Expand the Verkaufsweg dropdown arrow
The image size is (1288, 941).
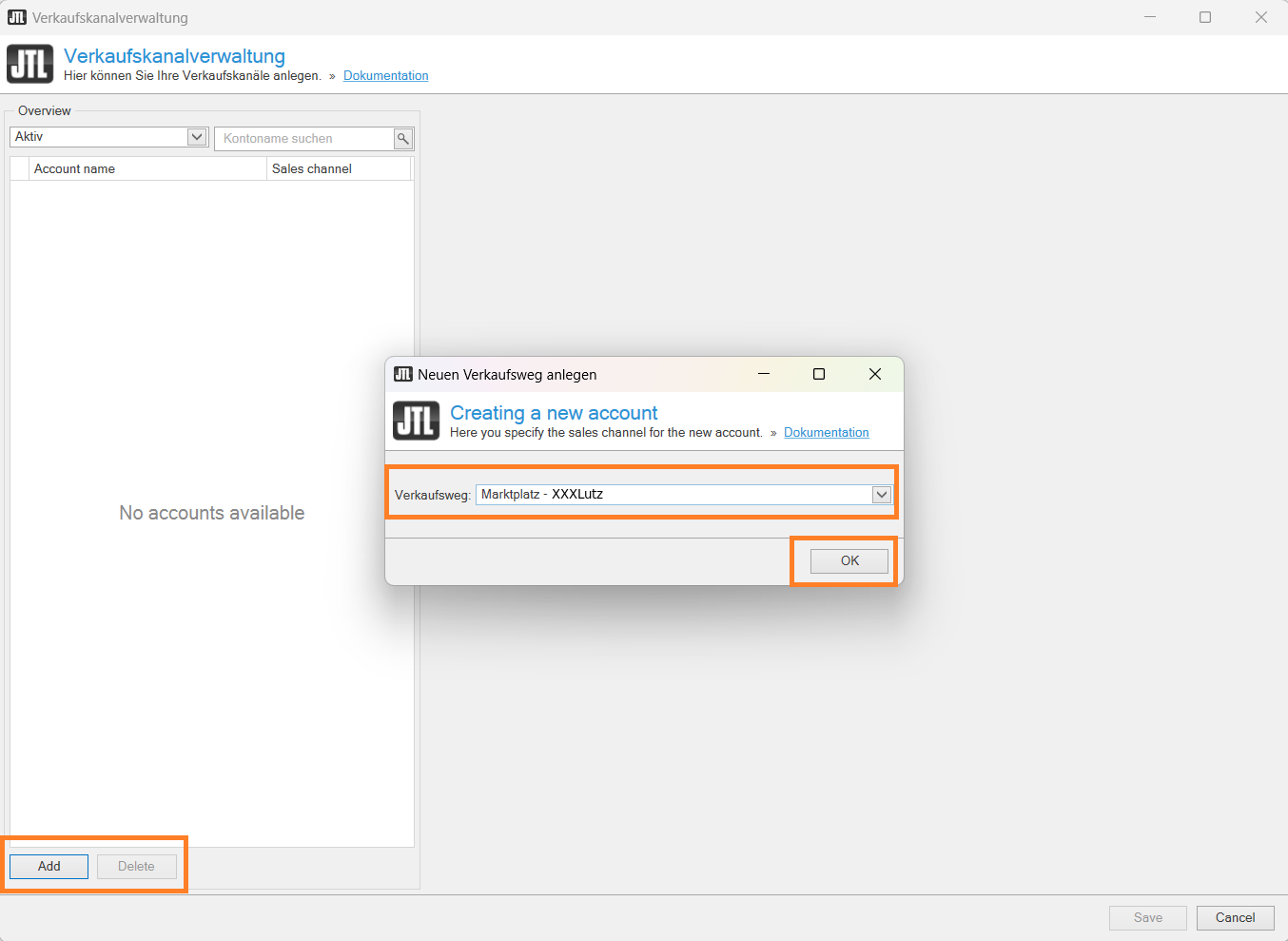coord(882,495)
